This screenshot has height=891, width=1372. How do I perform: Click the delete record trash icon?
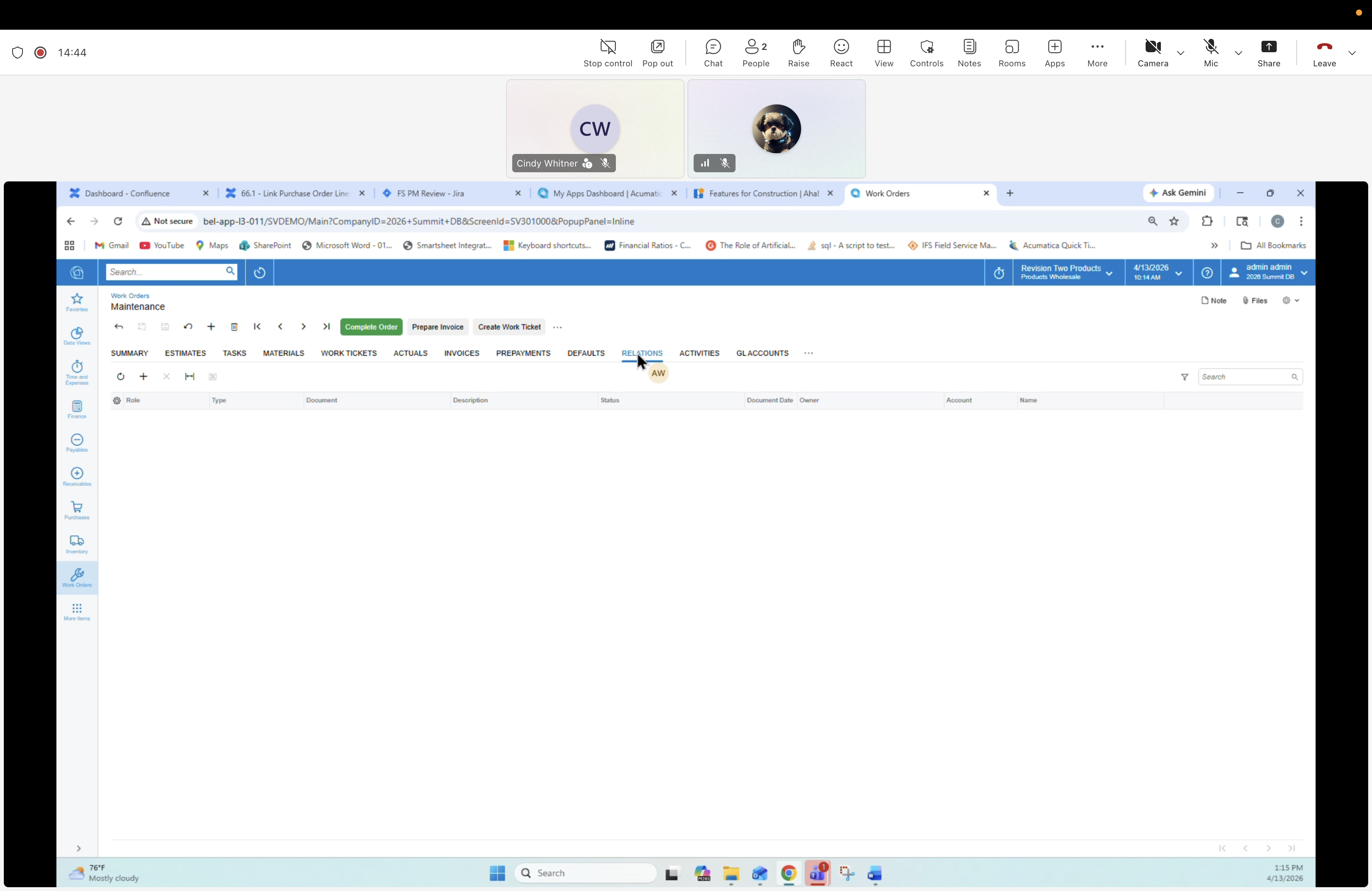click(x=234, y=327)
